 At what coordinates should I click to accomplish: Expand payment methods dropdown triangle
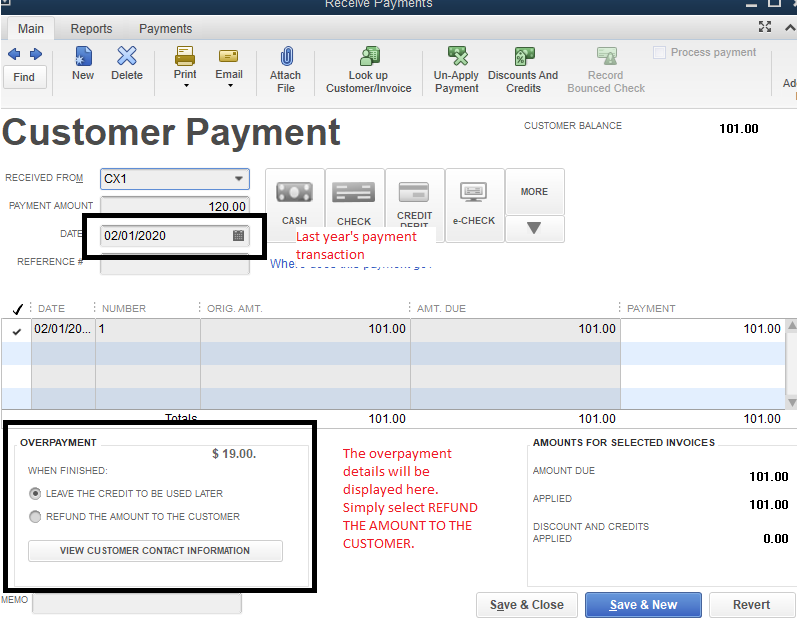point(534,228)
